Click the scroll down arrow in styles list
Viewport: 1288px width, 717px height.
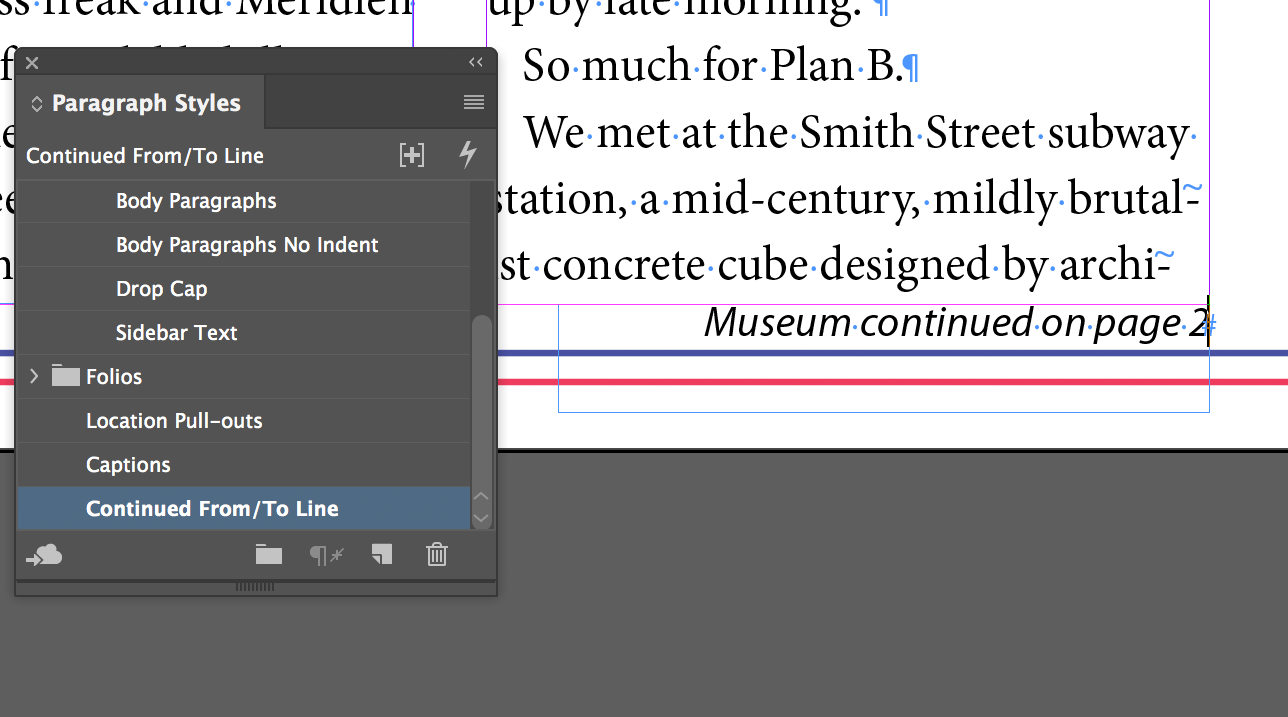[x=481, y=518]
